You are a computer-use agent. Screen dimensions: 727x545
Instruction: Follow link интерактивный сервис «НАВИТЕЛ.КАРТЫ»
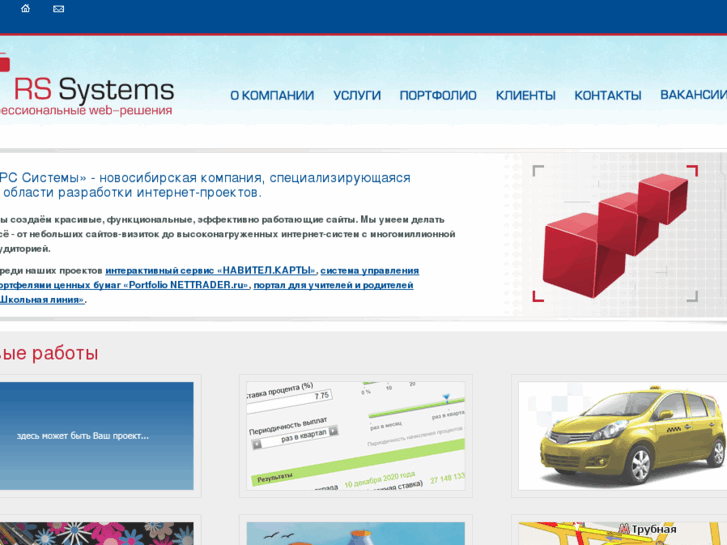click(211, 270)
